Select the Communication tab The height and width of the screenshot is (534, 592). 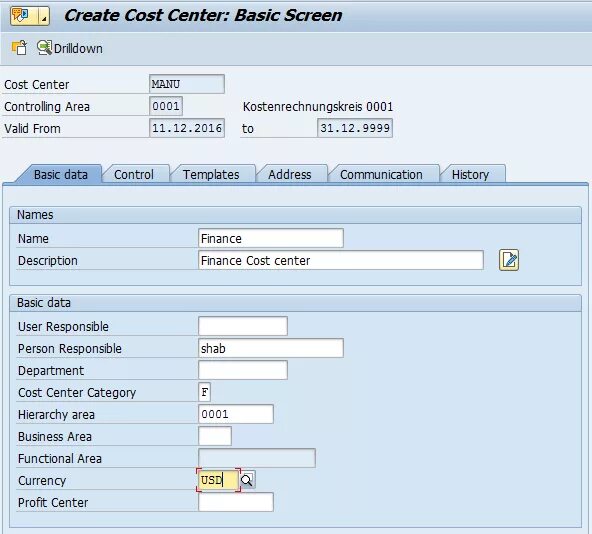[x=381, y=174]
